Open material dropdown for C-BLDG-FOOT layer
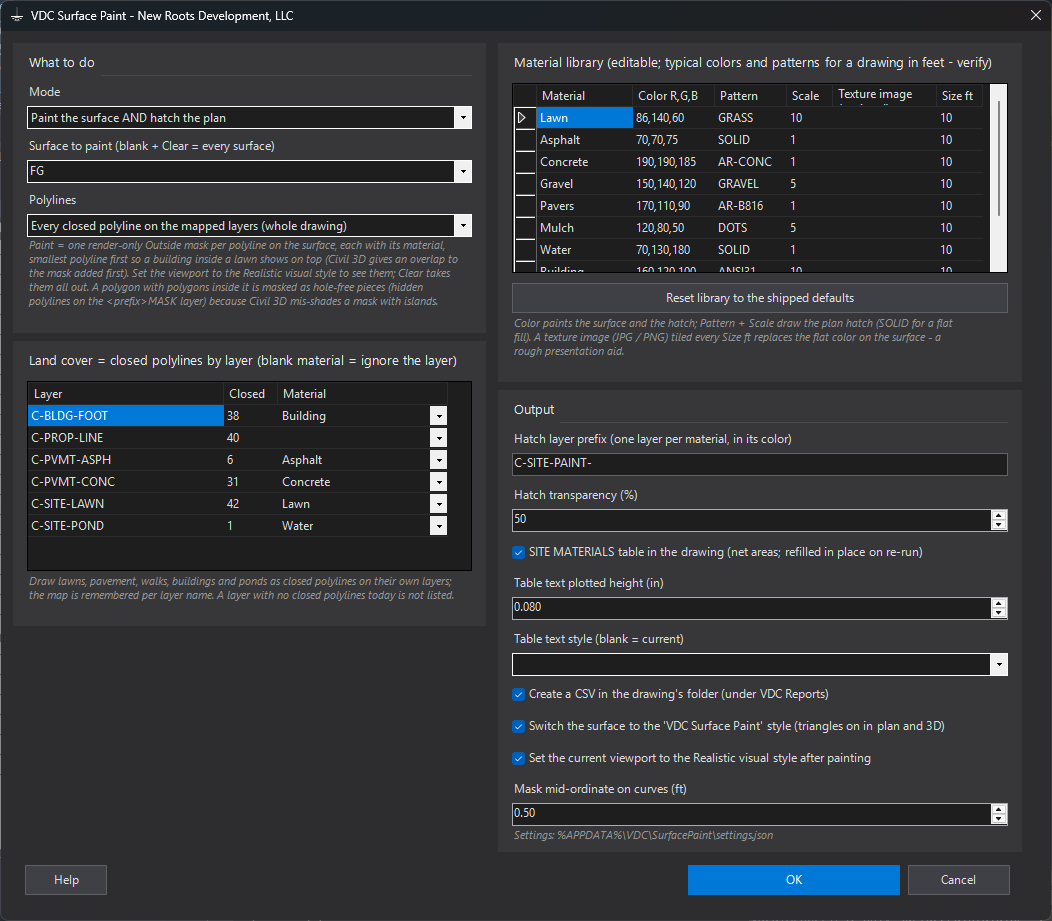The height and width of the screenshot is (921, 1052). coord(438,416)
